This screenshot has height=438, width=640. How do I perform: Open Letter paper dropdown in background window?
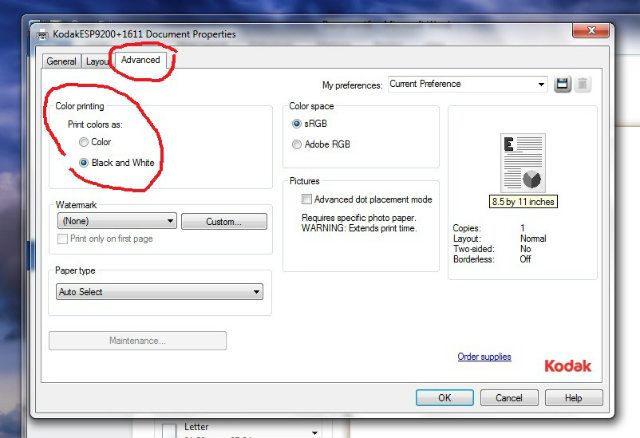click(x=314, y=432)
